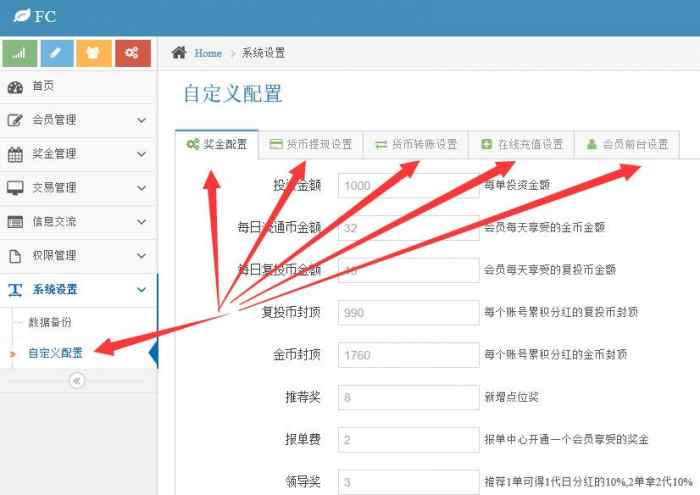Click the orange users shortcut button
Screen dimensions: 700x495
tap(95, 53)
